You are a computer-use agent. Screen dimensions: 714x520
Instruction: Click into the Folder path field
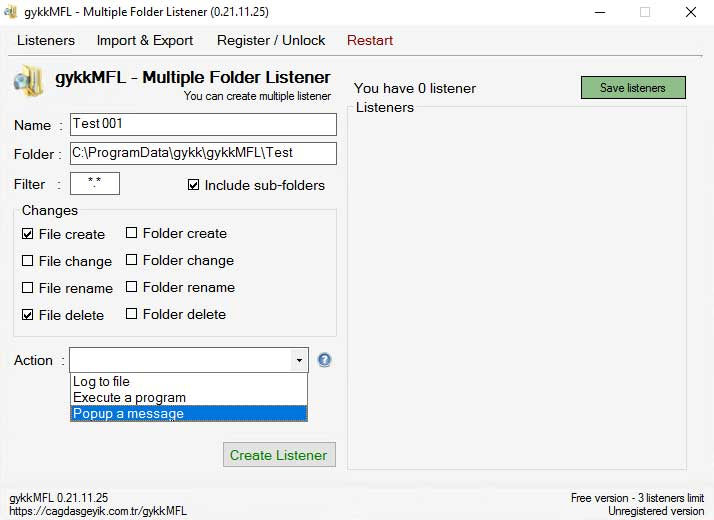pos(203,153)
